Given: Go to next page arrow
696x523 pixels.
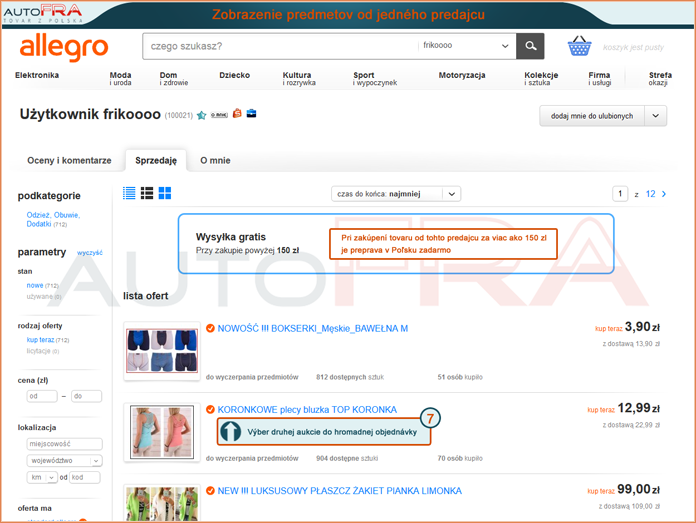Looking at the screenshot, I should tap(664, 194).
